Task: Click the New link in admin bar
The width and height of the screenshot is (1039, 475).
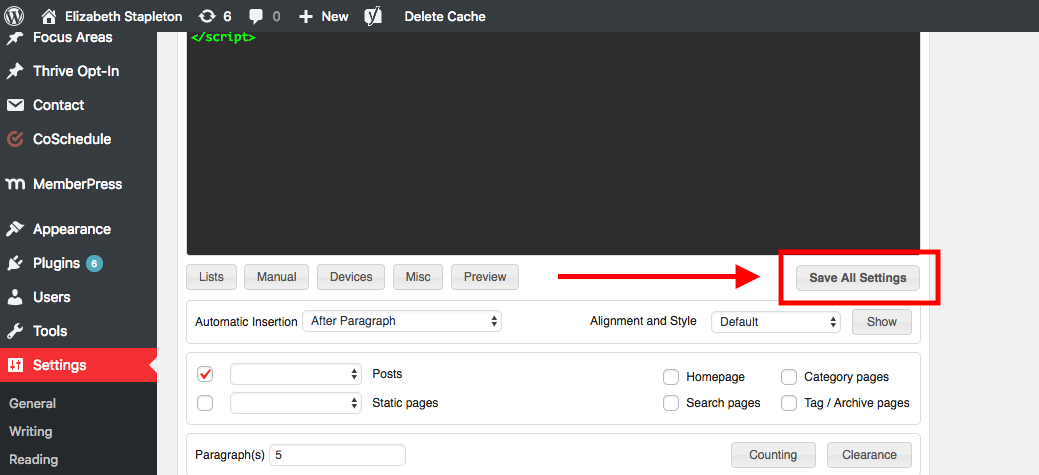Action: pos(335,17)
